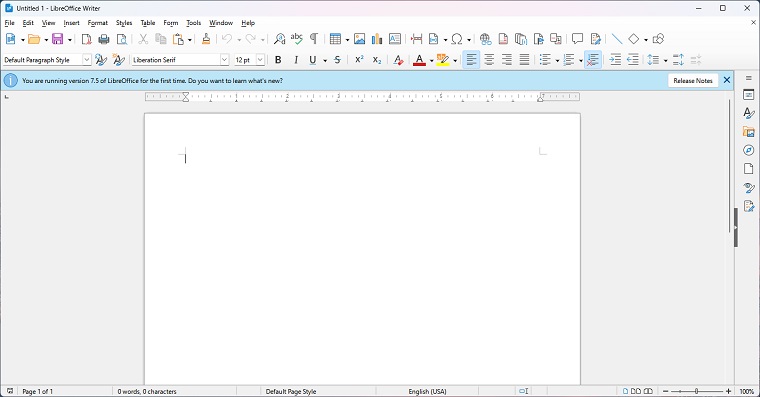Click the Clear Direct Formatting icon
Viewport: 760px width, 397px height.
point(398,60)
